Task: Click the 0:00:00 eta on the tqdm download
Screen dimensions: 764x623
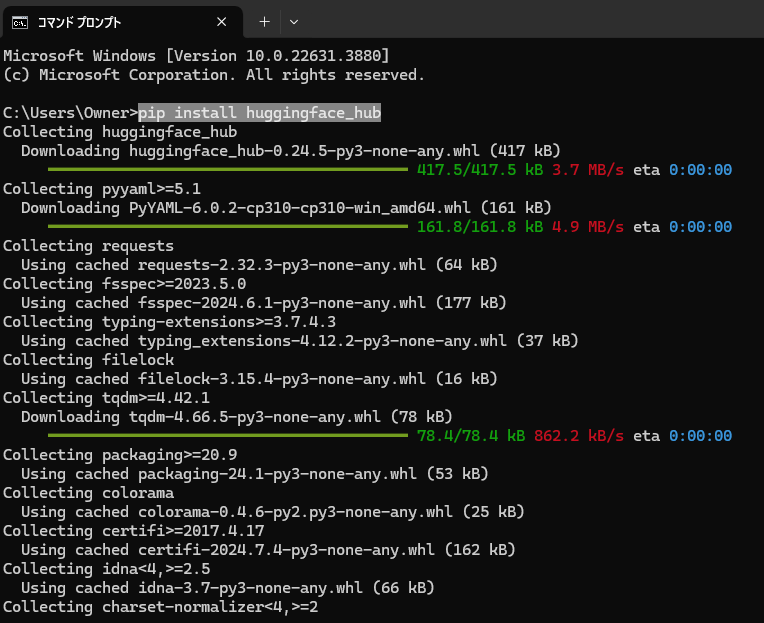Action: pyautogui.click(x=700, y=435)
